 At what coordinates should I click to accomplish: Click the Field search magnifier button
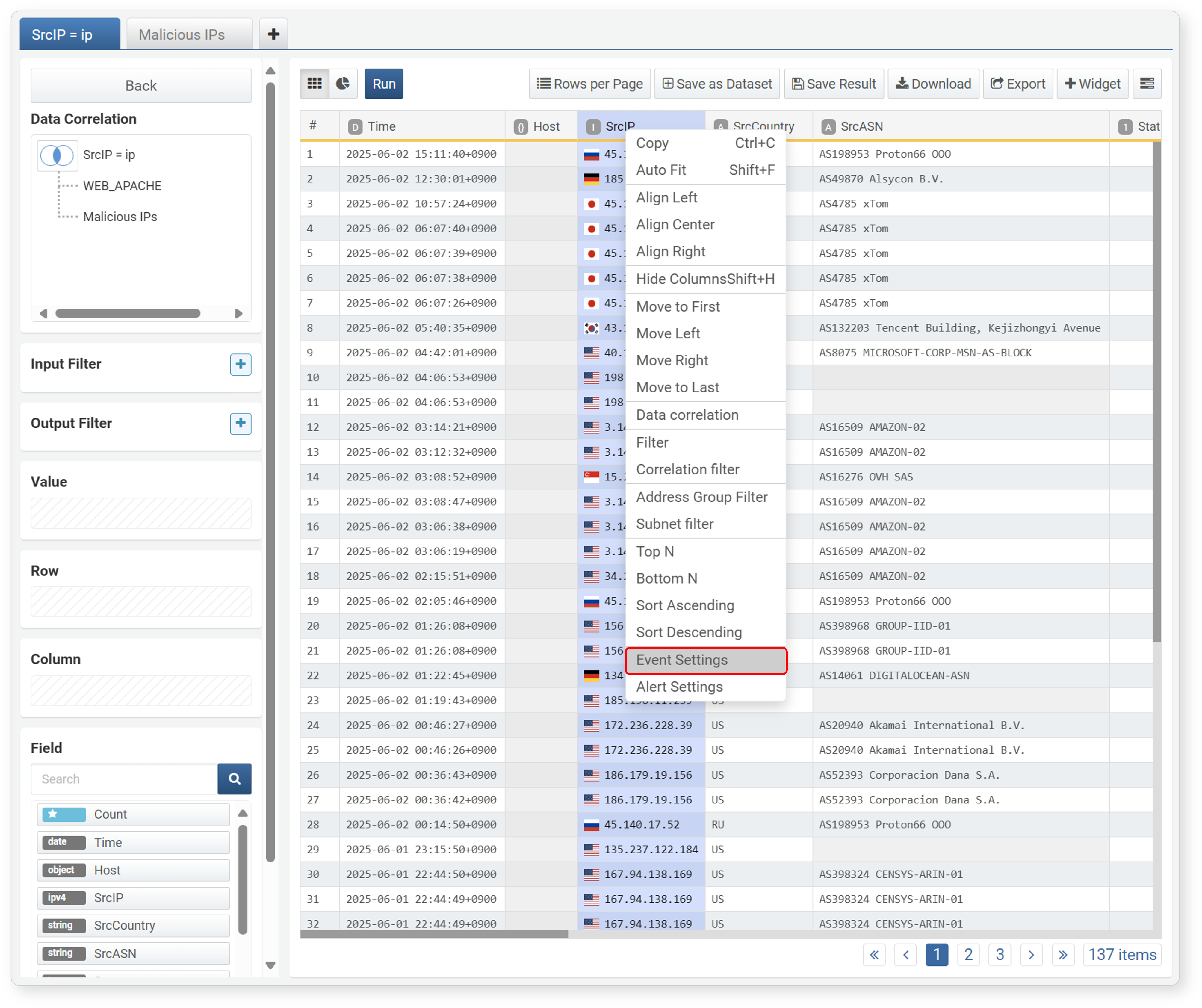(234, 779)
